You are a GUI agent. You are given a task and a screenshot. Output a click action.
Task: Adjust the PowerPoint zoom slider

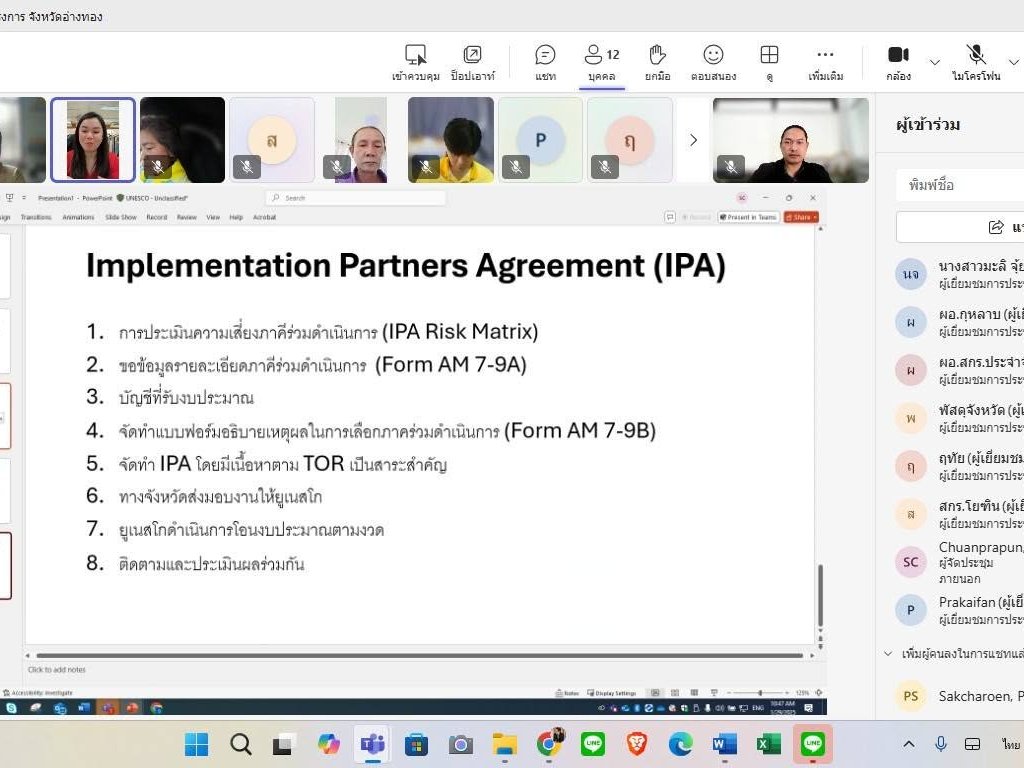[x=760, y=692]
